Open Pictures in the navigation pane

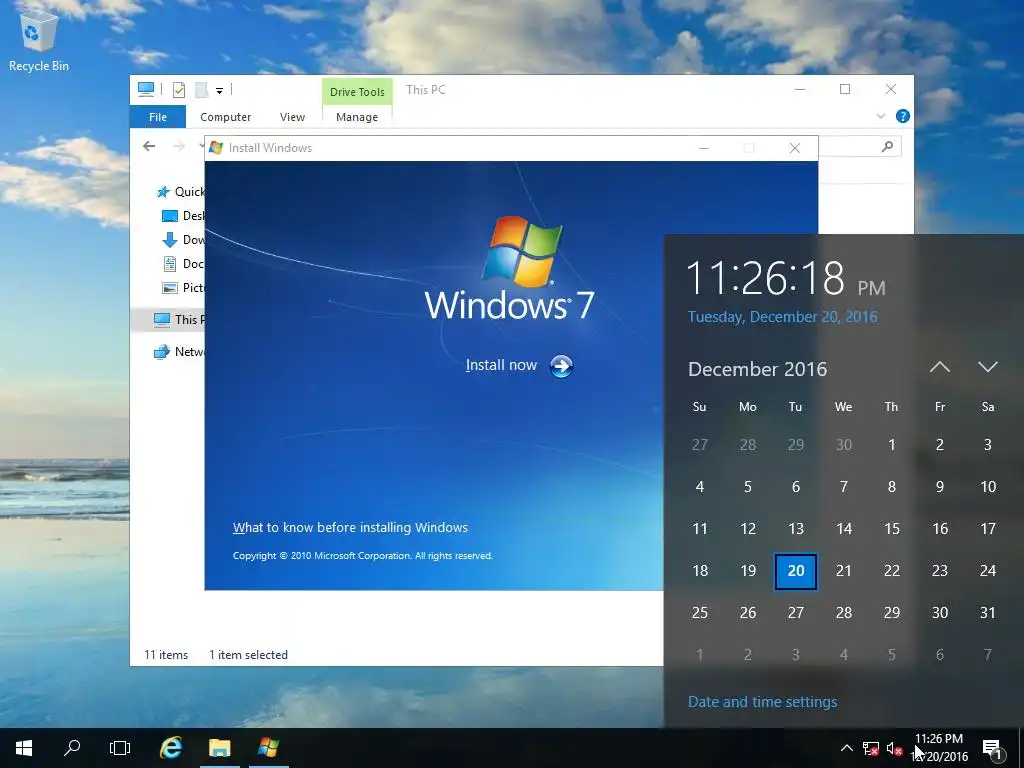(183, 287)
